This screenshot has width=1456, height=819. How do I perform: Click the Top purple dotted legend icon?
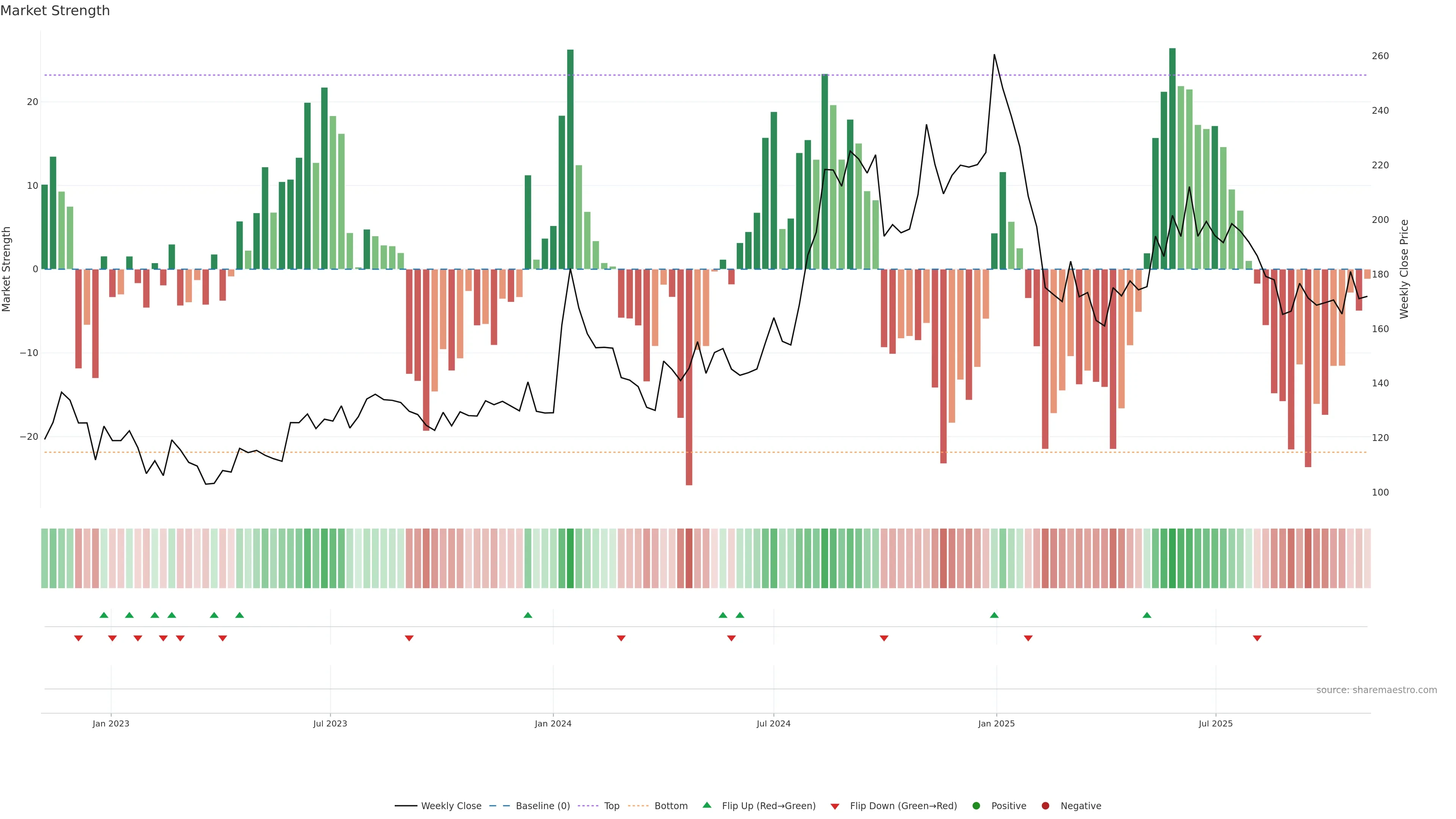pyautogui.click(x=588, y=806)
